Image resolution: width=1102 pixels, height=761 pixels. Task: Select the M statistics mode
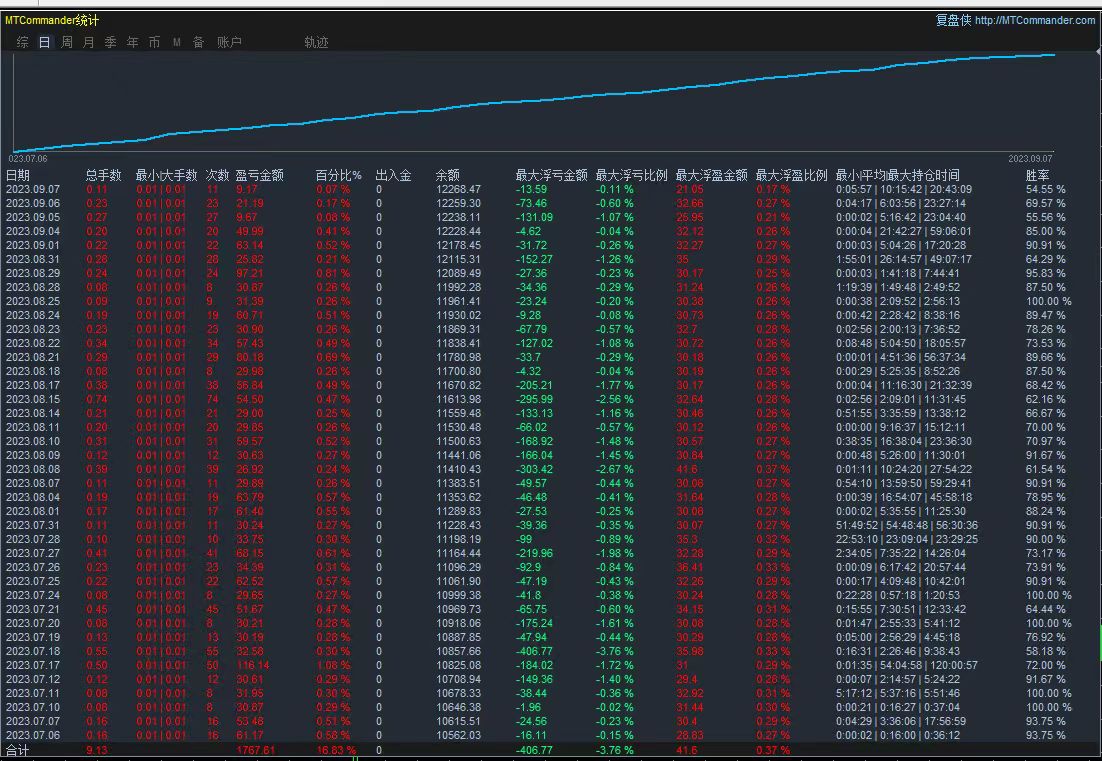tap(176, 42)
